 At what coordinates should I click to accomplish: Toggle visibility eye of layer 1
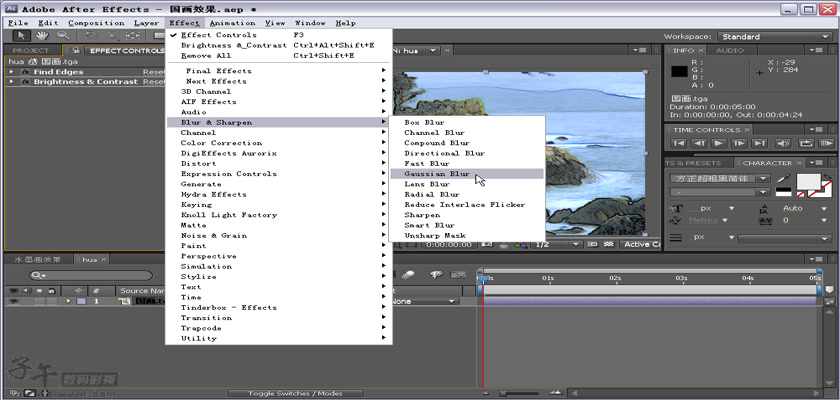tap(13, 301)
